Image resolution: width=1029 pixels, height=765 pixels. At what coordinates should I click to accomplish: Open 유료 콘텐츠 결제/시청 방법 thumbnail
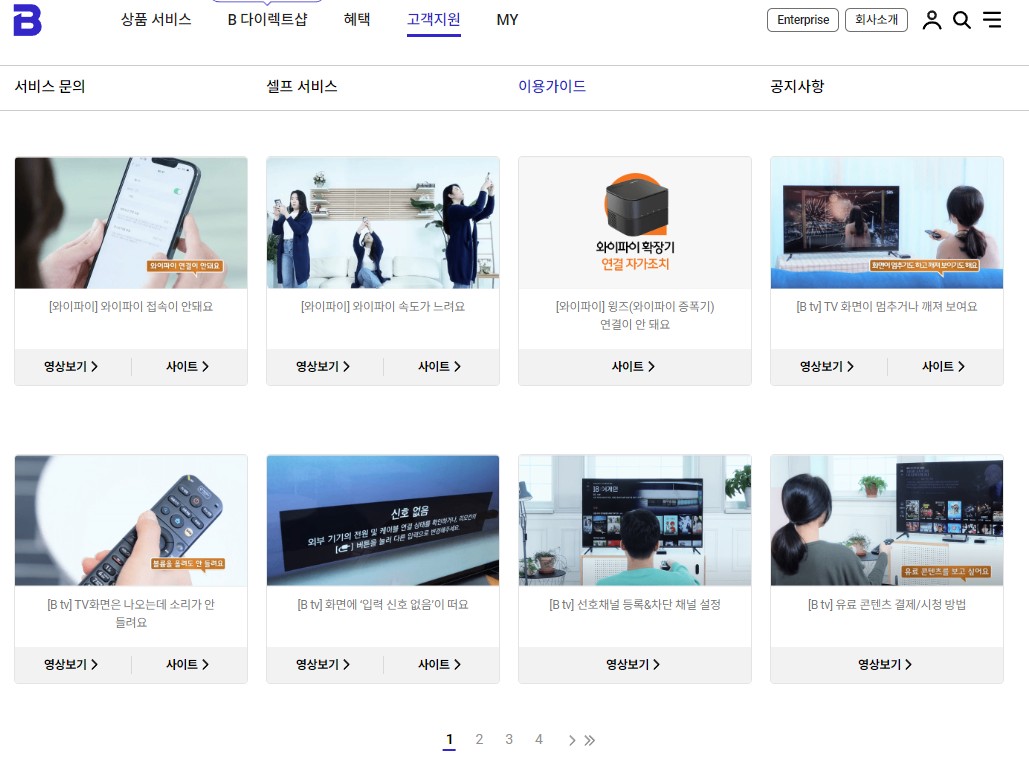click(x=887, y=520)
